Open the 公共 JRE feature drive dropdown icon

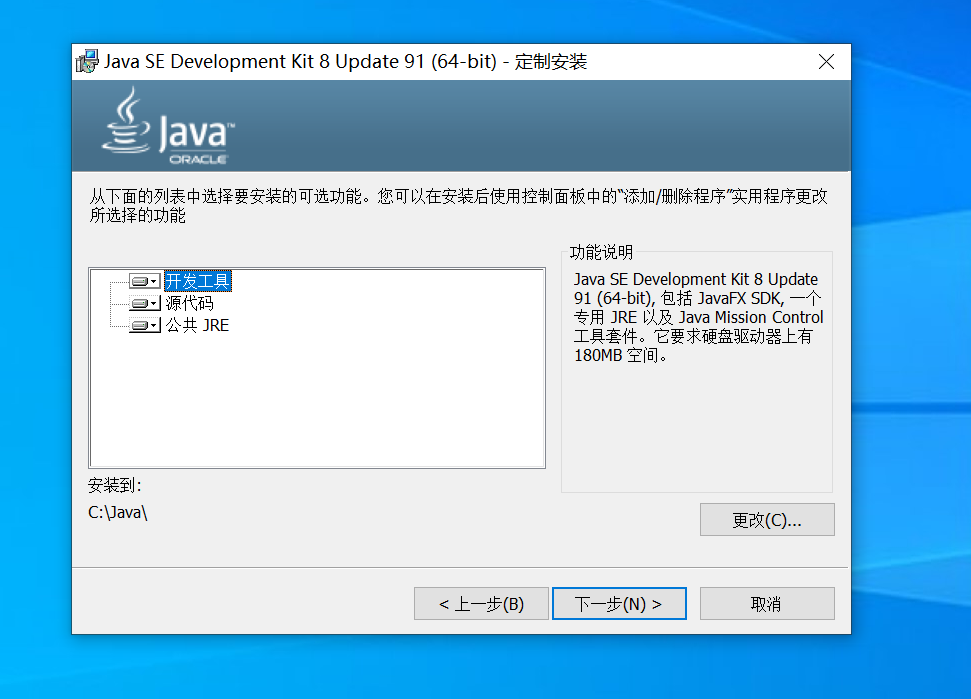pyautogui.click(x=145, y=325)
